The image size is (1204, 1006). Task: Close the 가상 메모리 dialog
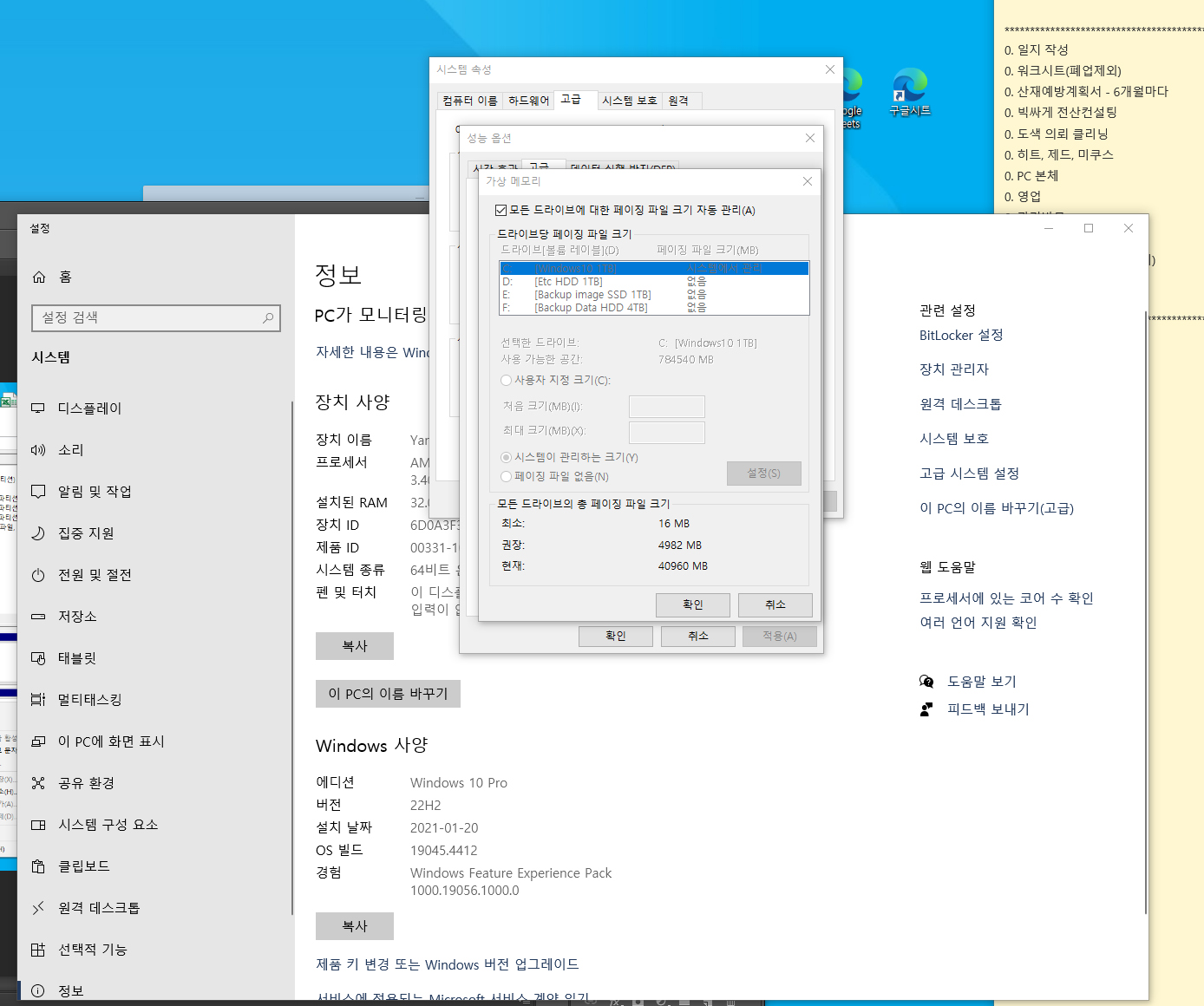pos(808,181)
